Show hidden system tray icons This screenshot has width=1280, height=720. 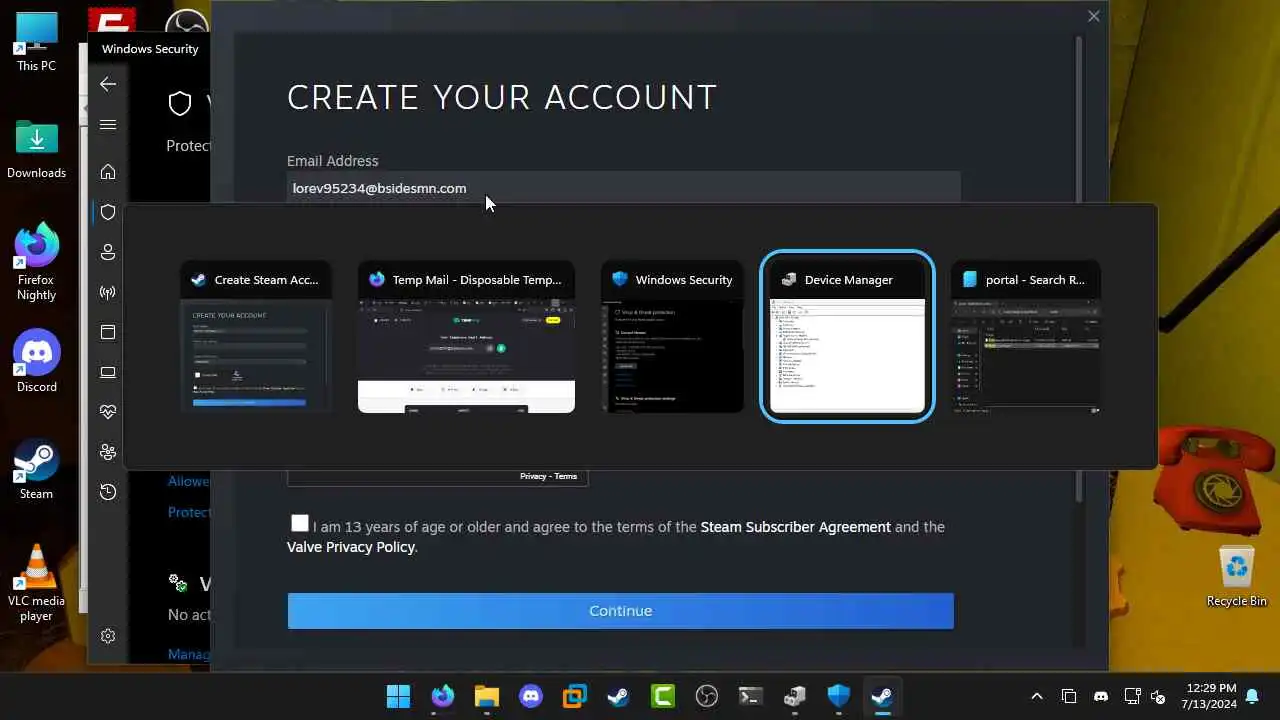click(x=1037, y=696)
